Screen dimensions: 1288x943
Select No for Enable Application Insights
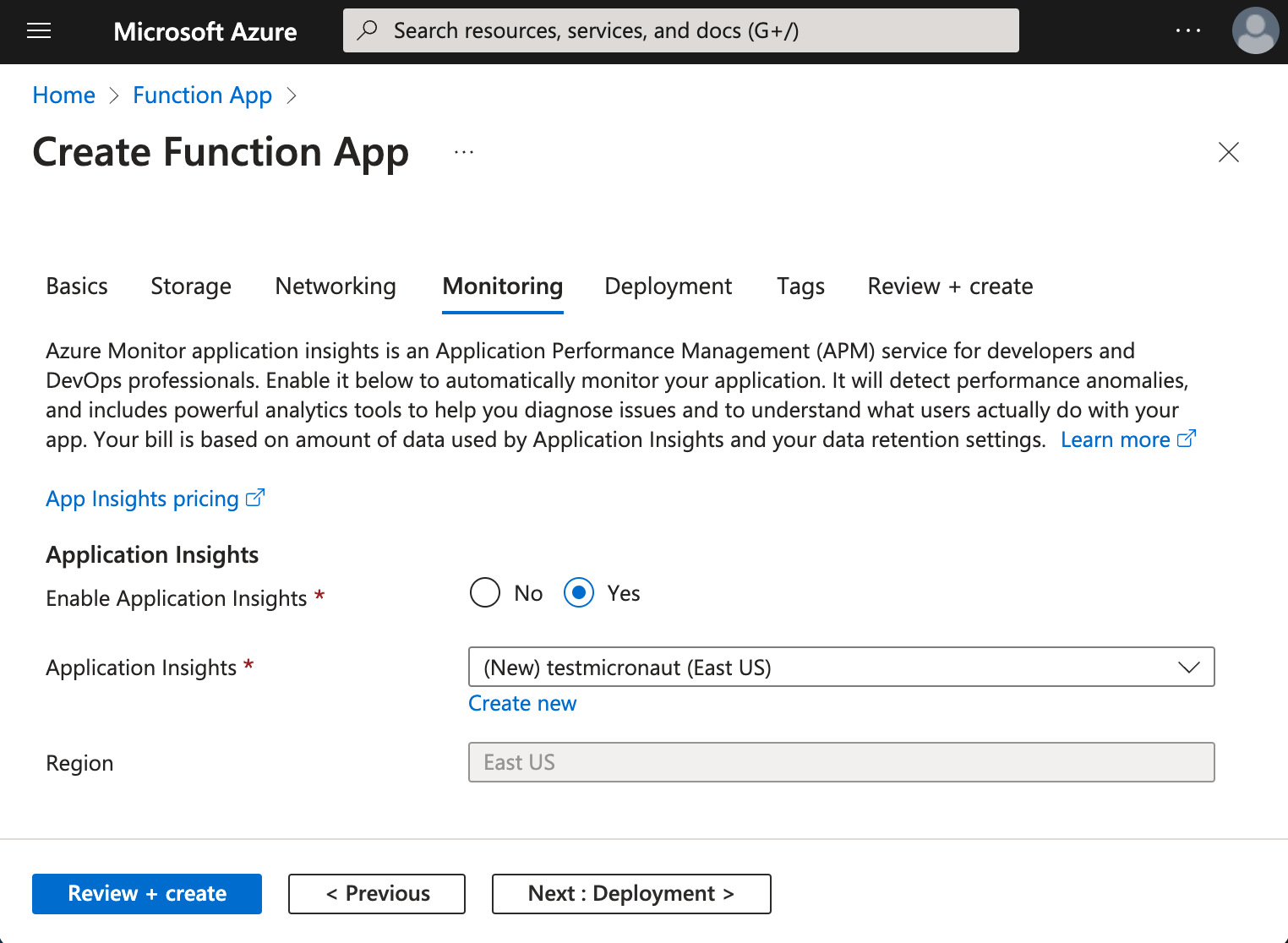coord(485,592)
